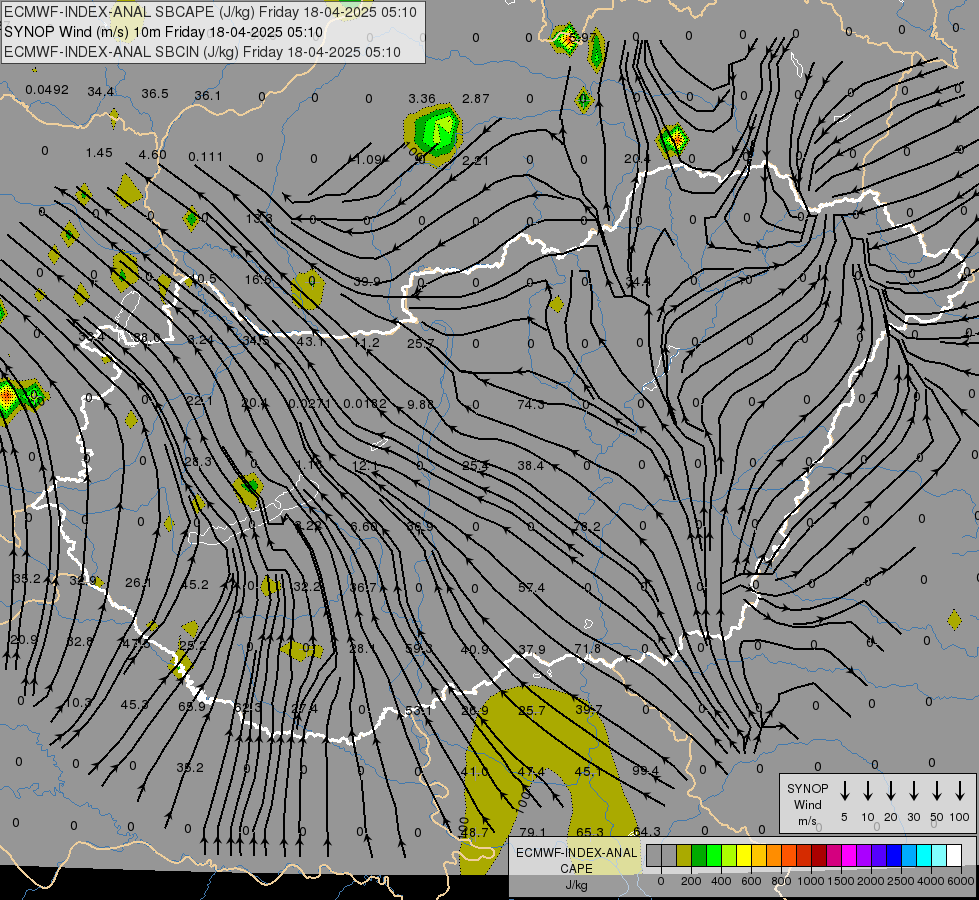Pick the olive swatch in the CAPE color scale
979x900 pixels.
684,856
